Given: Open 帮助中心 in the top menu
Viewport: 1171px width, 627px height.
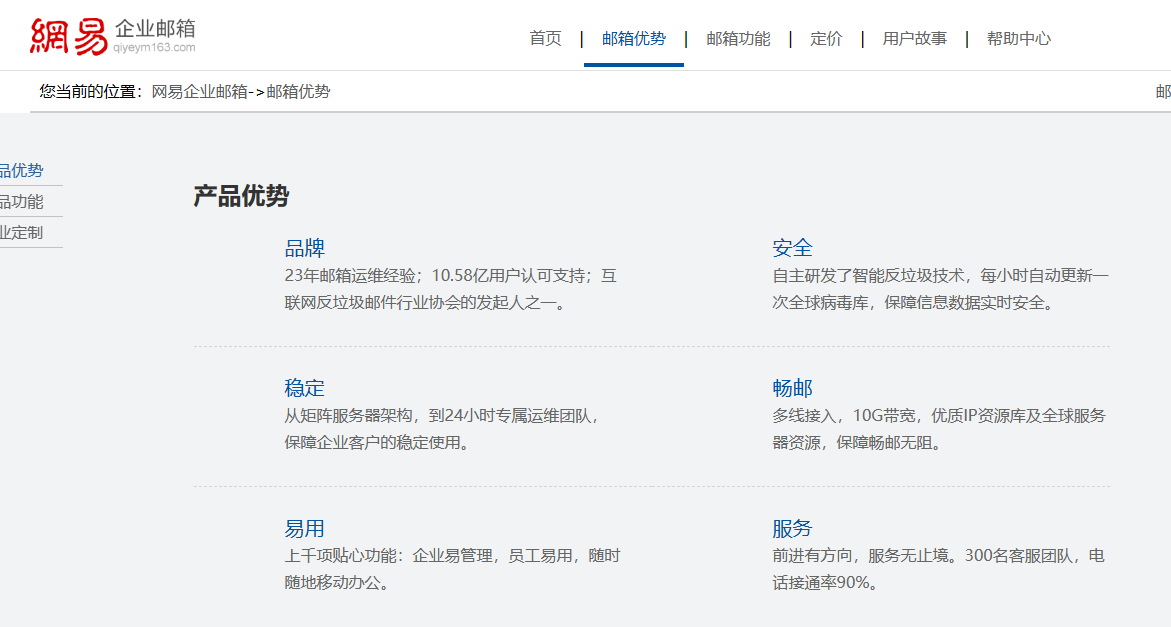Looking at the screenshot, I should pos(1019,38).
